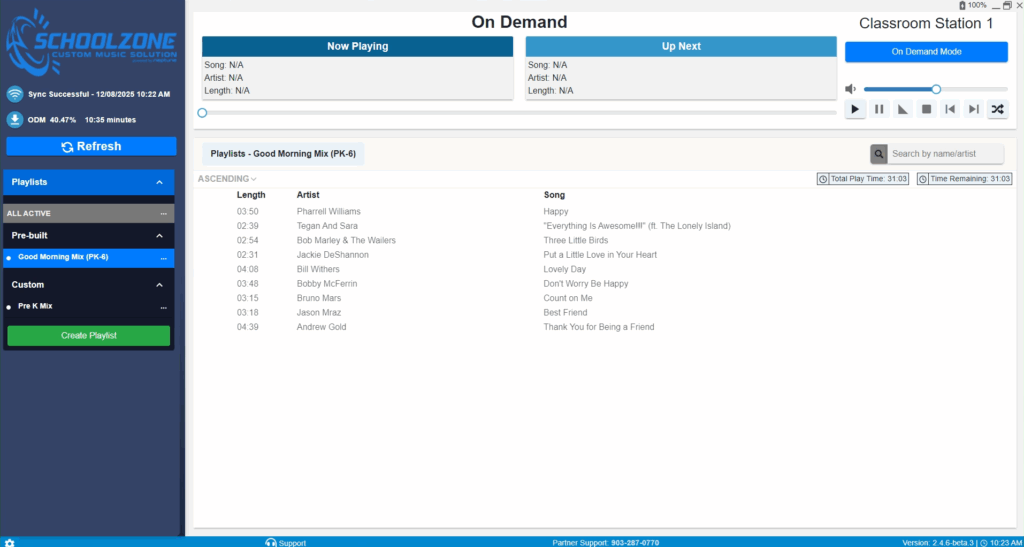Skip to the previous track

pyautogui.click(x=950, y=109)
